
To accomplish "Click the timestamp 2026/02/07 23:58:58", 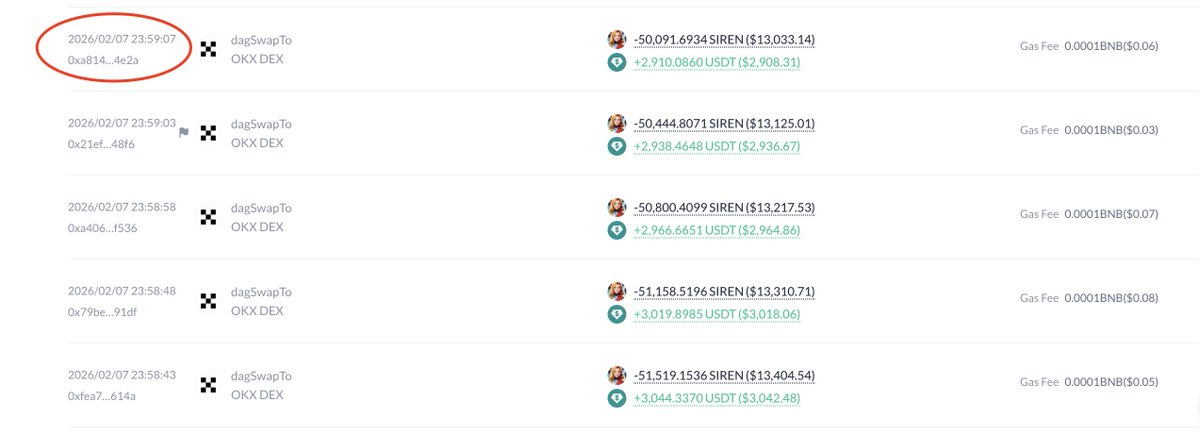I will (x=122, y=206).
